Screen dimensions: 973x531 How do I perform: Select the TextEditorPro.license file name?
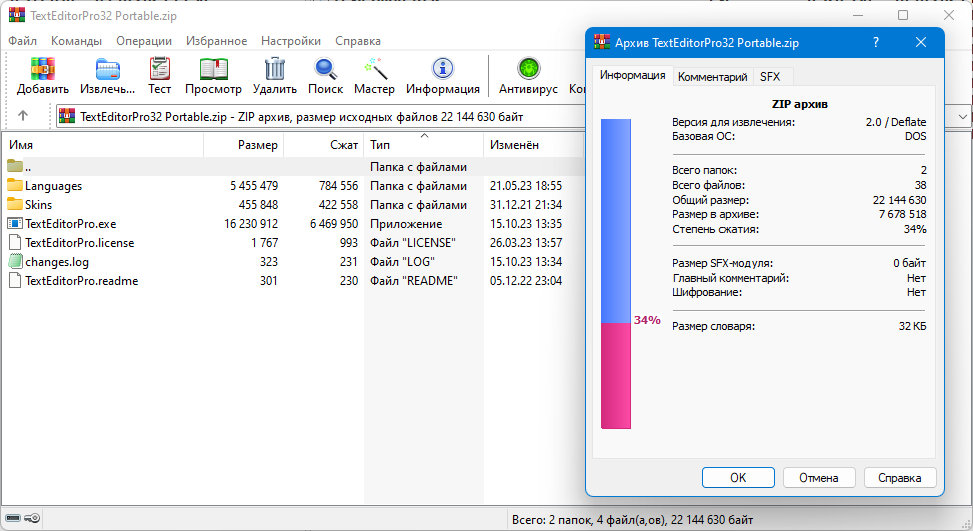coord(79,243)
